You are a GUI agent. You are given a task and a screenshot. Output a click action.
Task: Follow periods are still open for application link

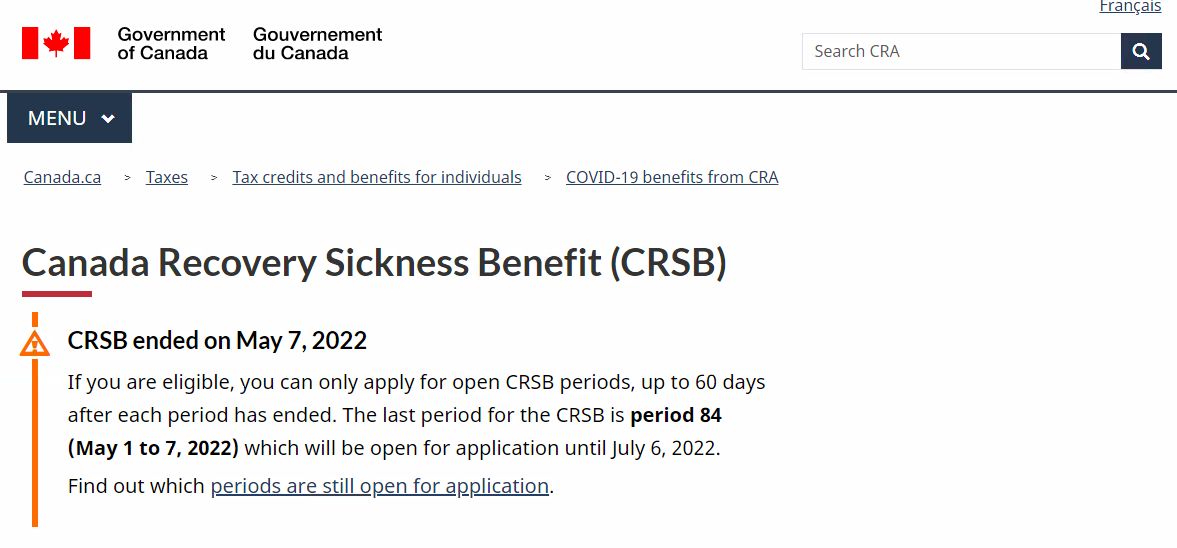[380, 486]
